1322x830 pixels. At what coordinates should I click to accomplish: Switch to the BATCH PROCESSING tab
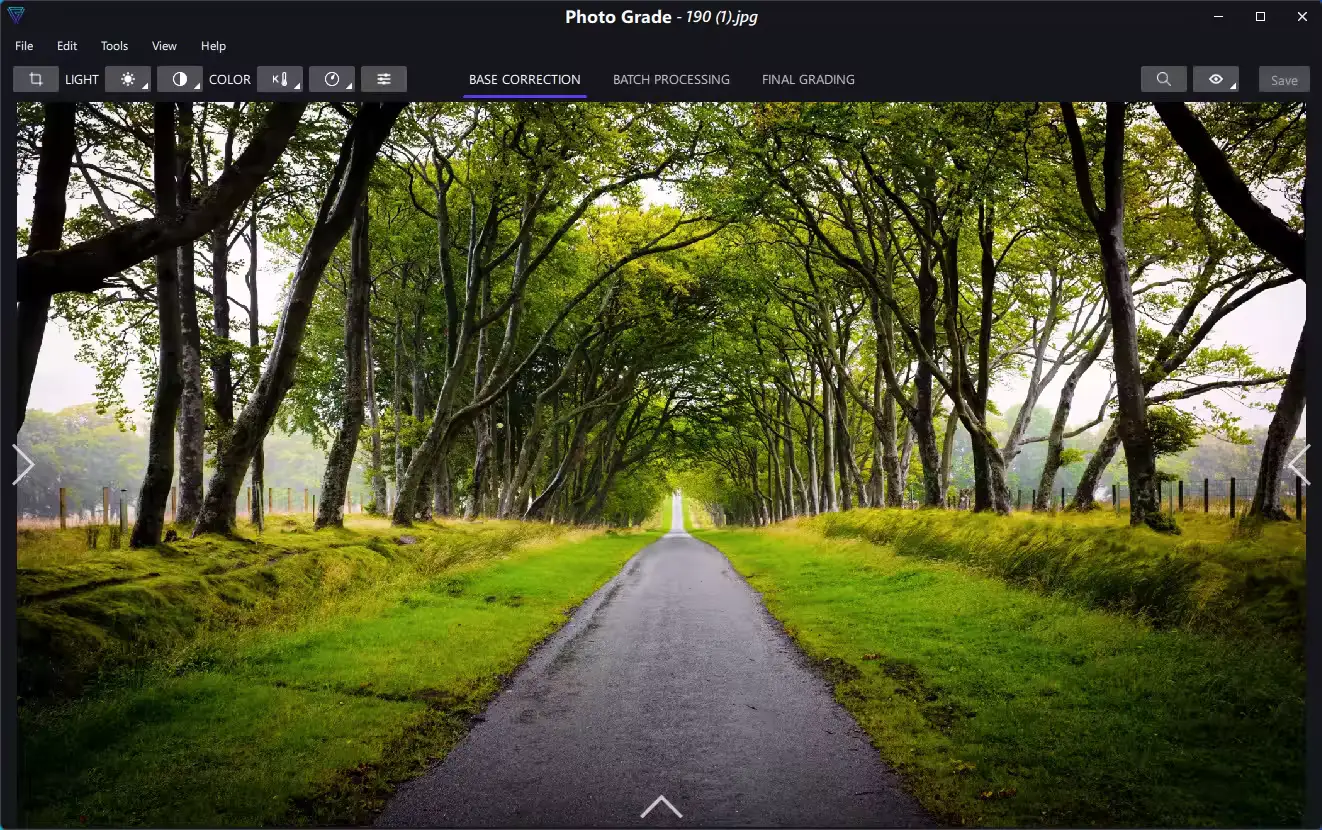pos(671,79)
